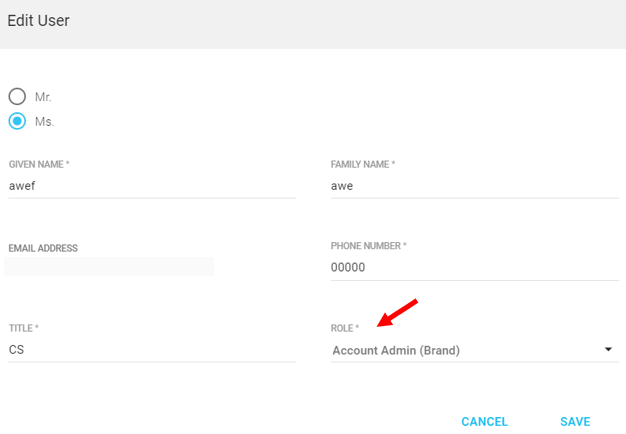Click the blank Email Address field
This screenshot has height=434, width=626.
click(110, 267)
